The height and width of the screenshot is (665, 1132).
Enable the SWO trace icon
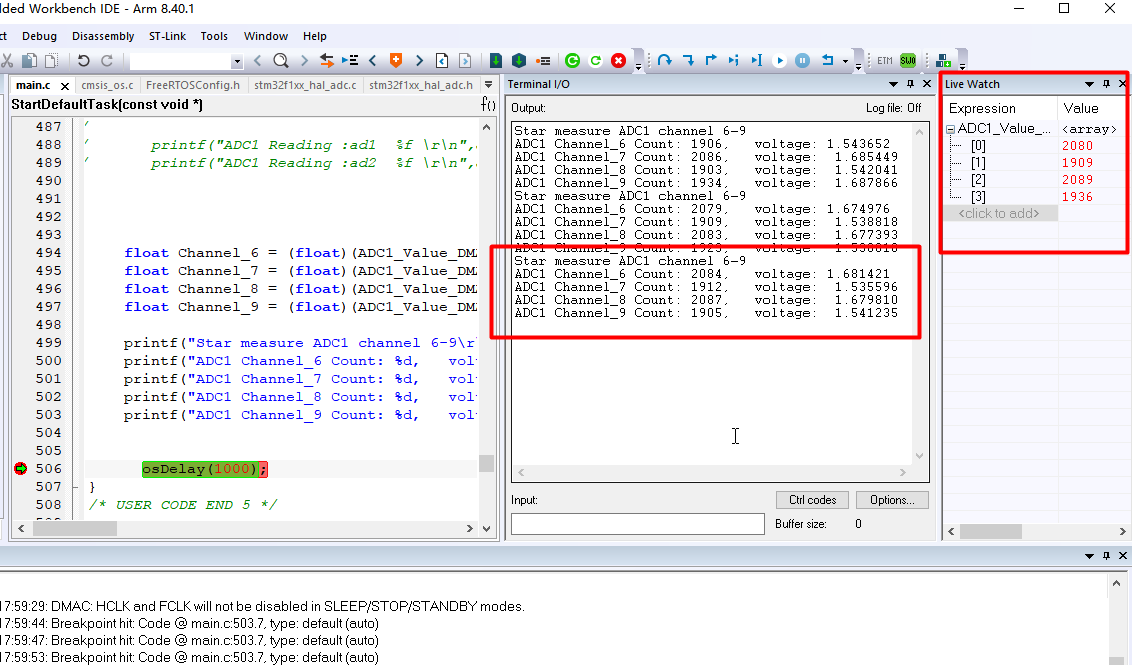click(x=907, y=60)
